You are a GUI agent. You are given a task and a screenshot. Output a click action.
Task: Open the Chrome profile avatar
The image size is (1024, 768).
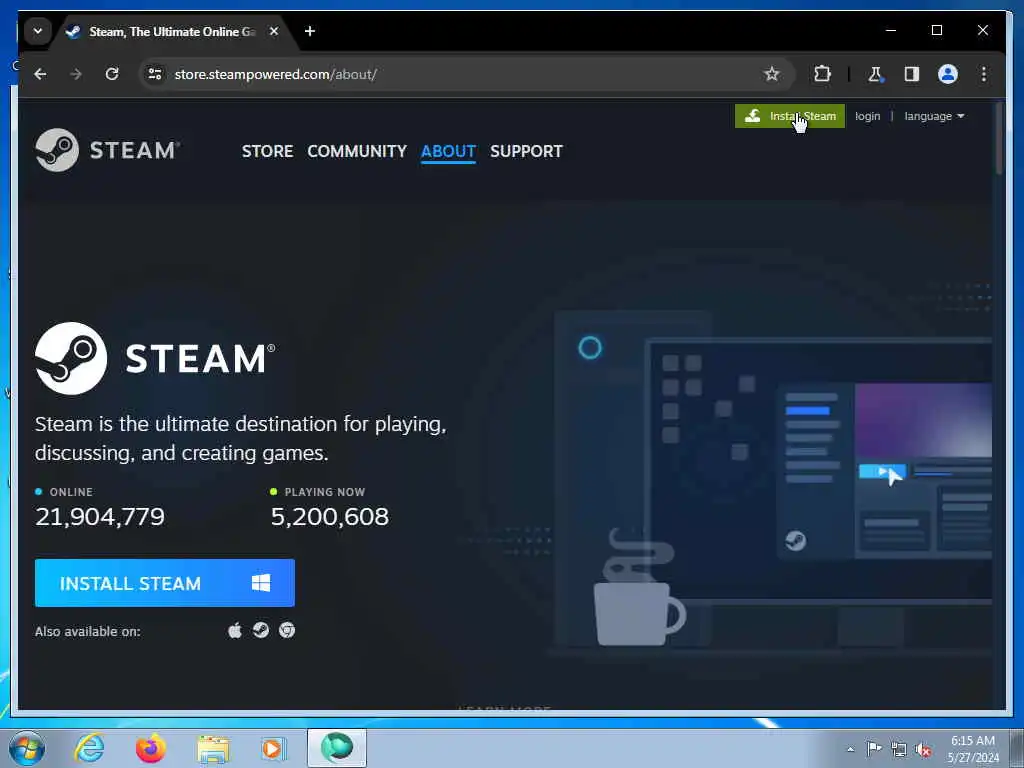(x=948, y=74)
